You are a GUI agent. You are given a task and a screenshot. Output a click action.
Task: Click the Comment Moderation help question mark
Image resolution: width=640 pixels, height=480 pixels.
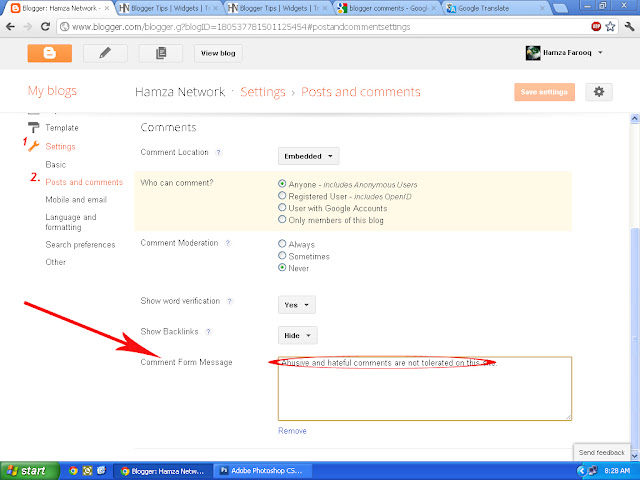pyautogui.click(x=228, y=243)
